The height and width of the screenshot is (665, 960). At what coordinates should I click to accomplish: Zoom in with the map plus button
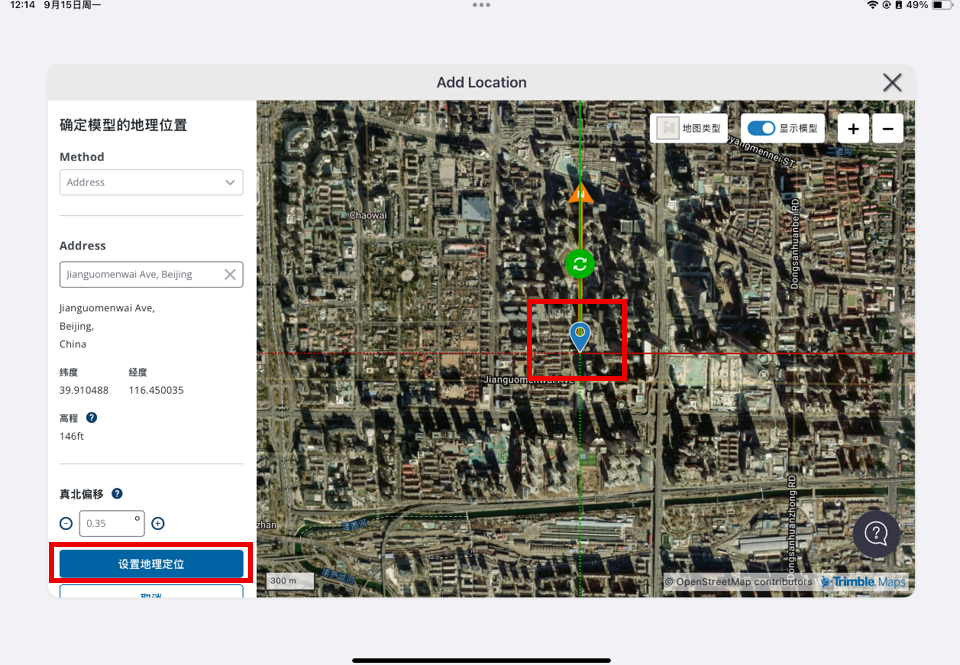853,129
